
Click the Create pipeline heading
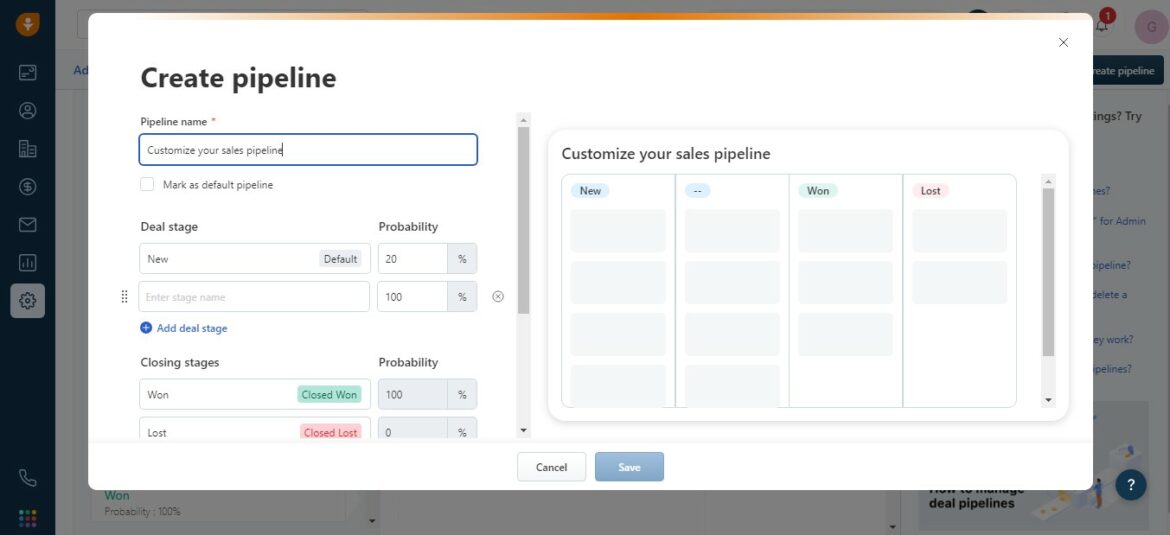tap(238, 78)
